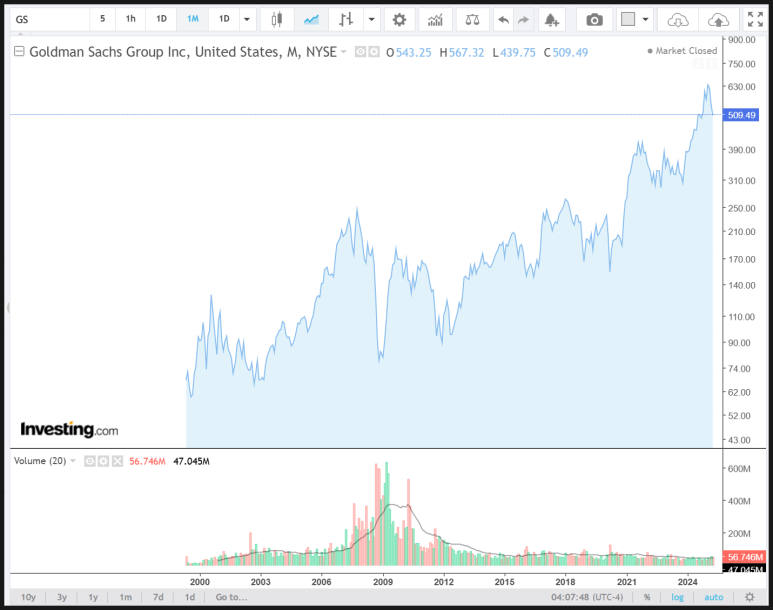
Task: Load chart layout from cloud
Action: click(678, 20)
